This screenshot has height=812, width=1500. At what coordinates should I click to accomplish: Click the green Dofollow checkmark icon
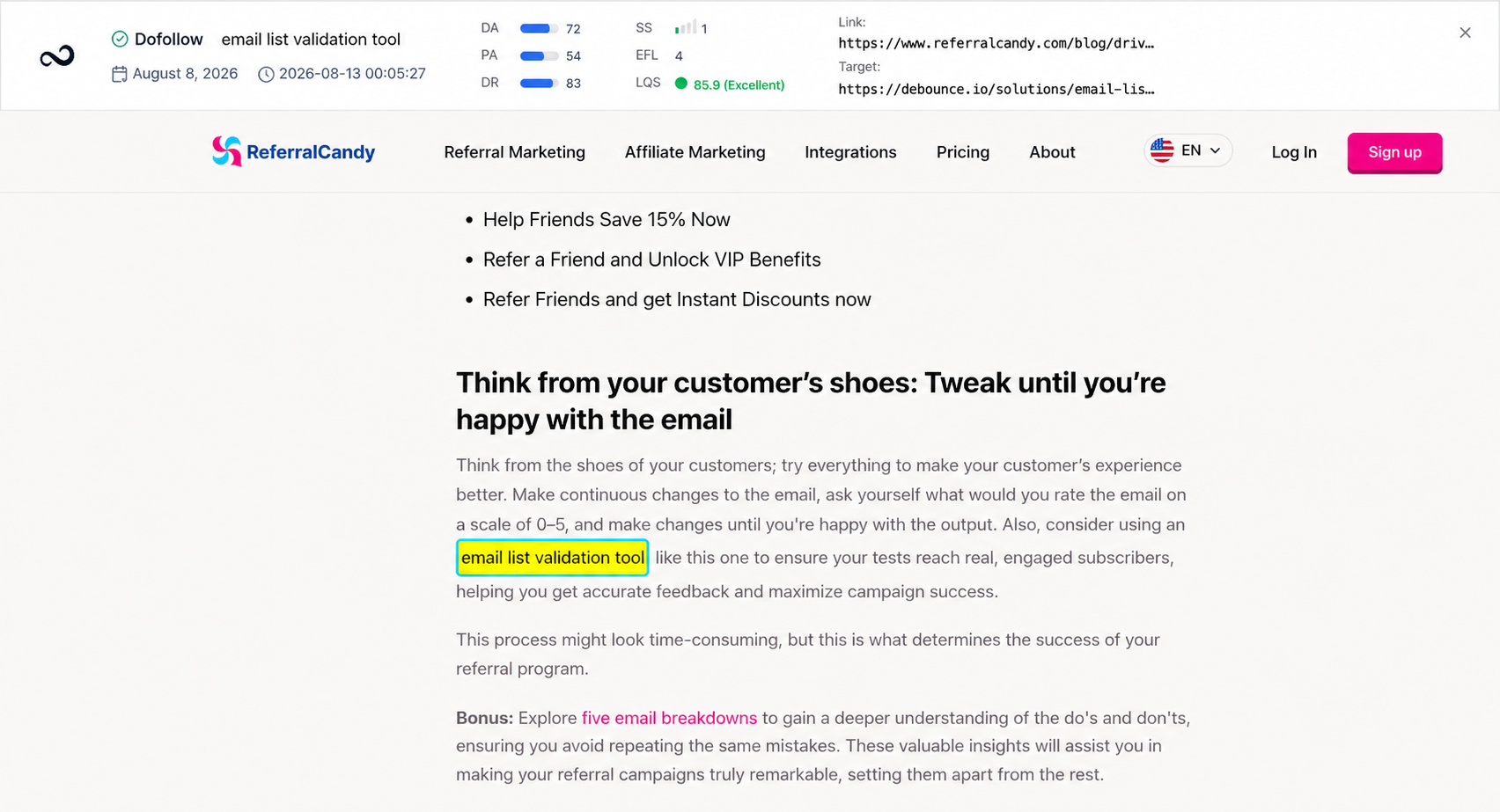[120, 39]
